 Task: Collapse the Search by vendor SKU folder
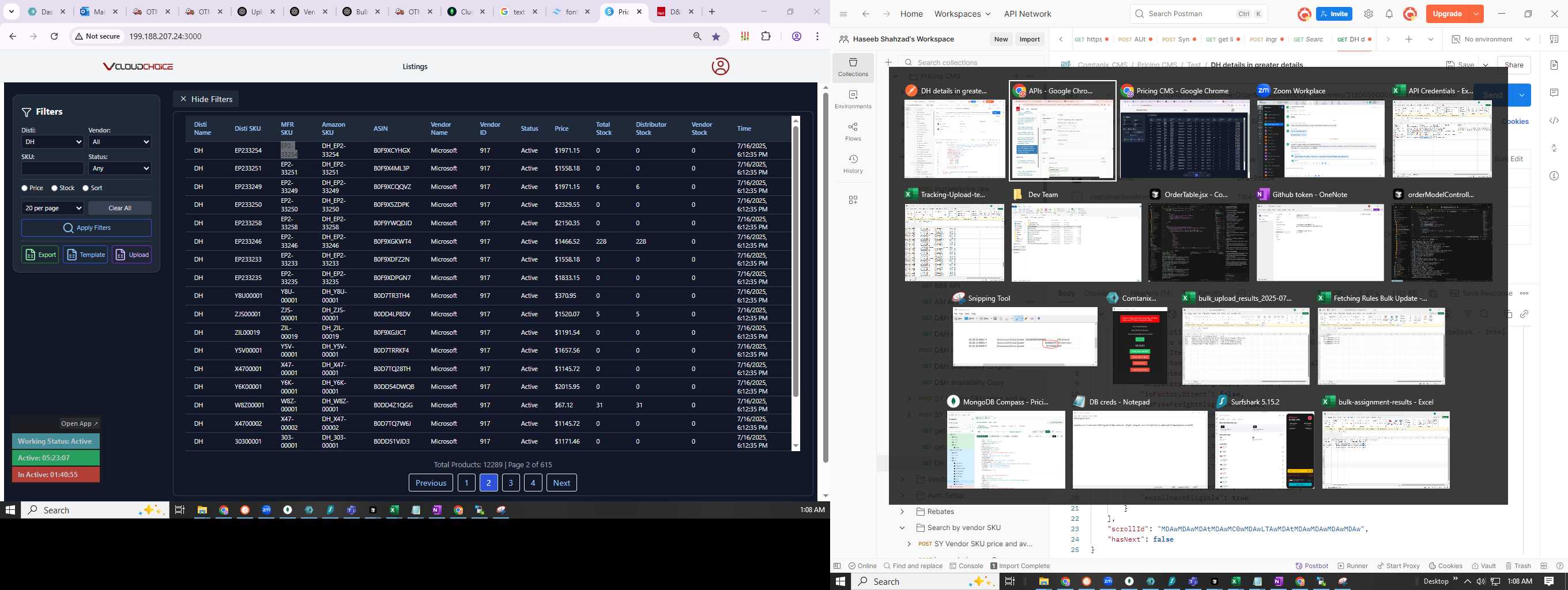903,528
